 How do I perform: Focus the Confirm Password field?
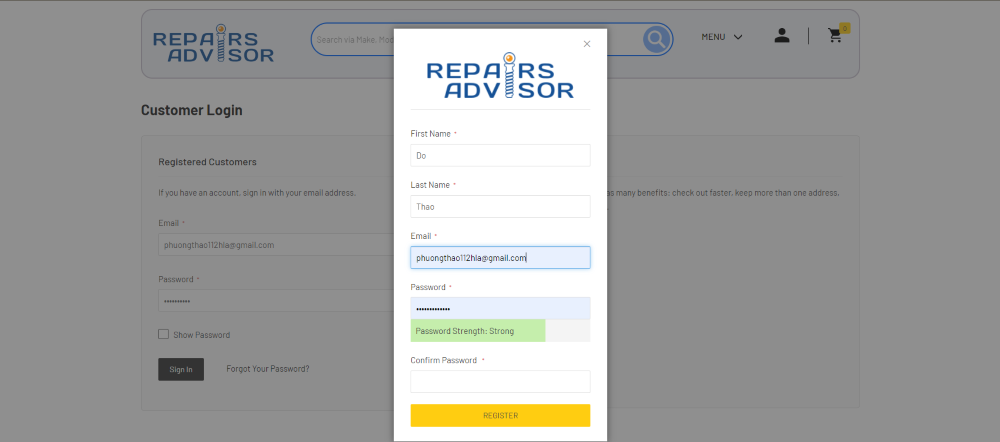(500, 381)
